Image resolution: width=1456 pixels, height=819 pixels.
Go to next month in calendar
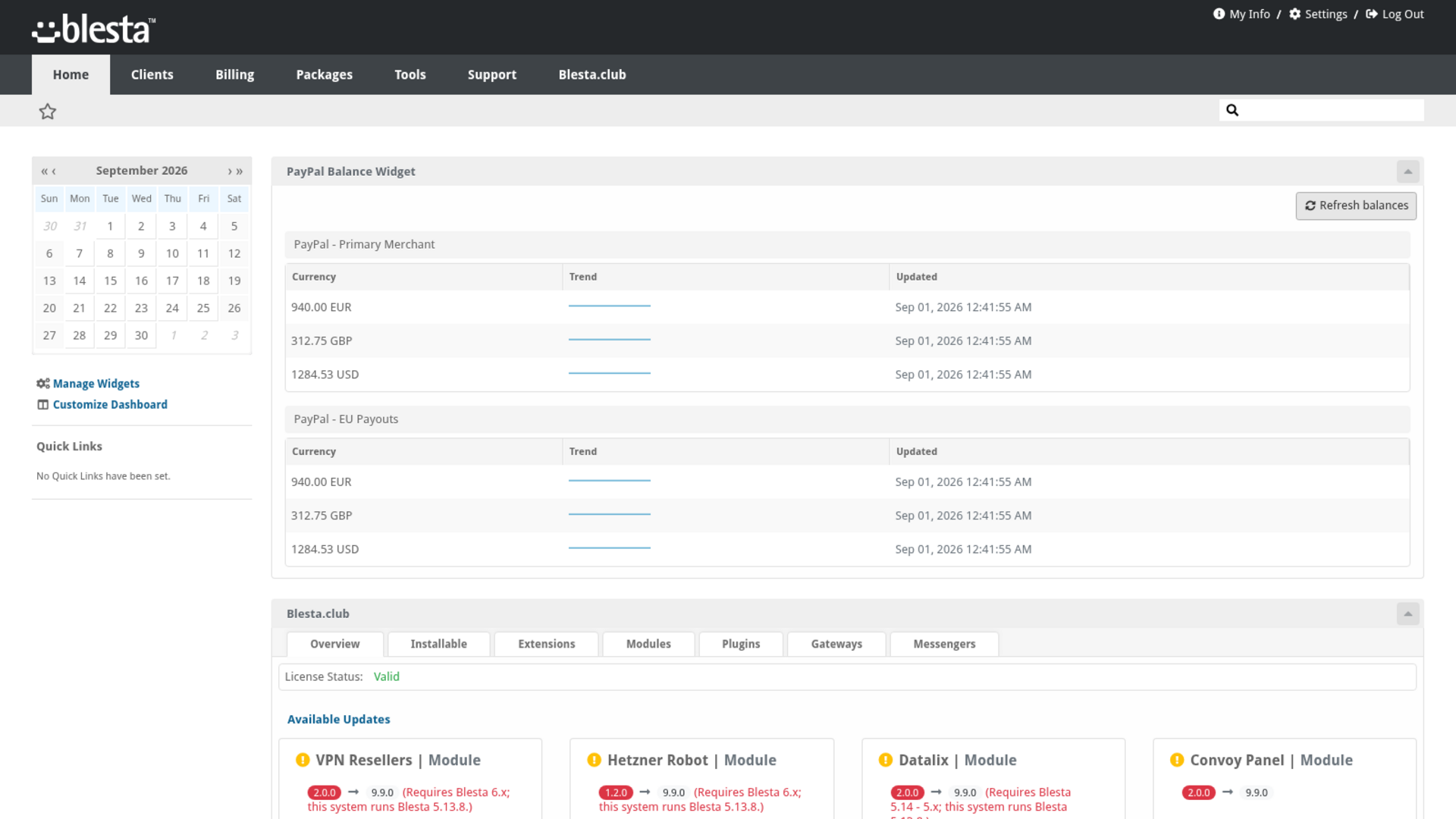230,171
